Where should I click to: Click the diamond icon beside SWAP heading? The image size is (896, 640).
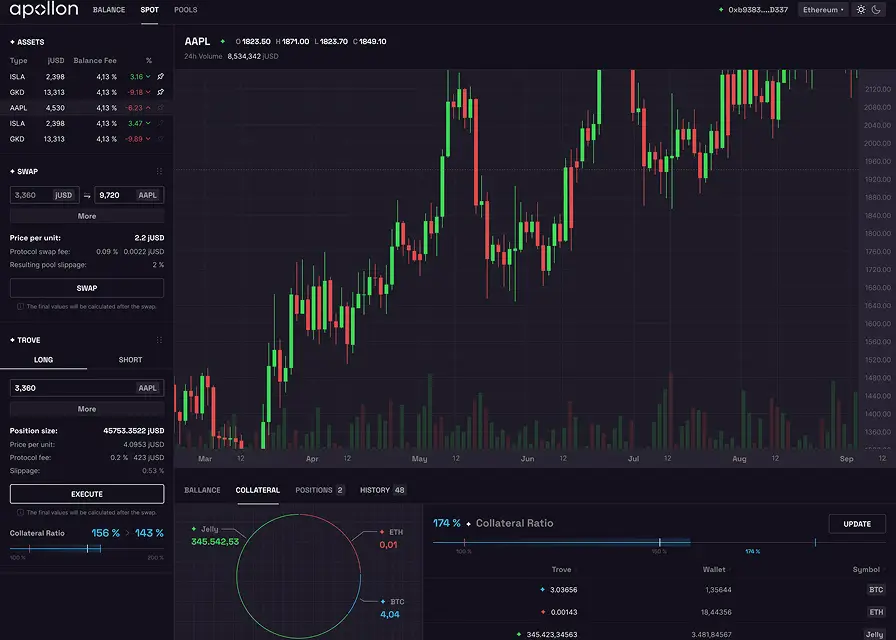pyautogui.click(x=13, y=171)
